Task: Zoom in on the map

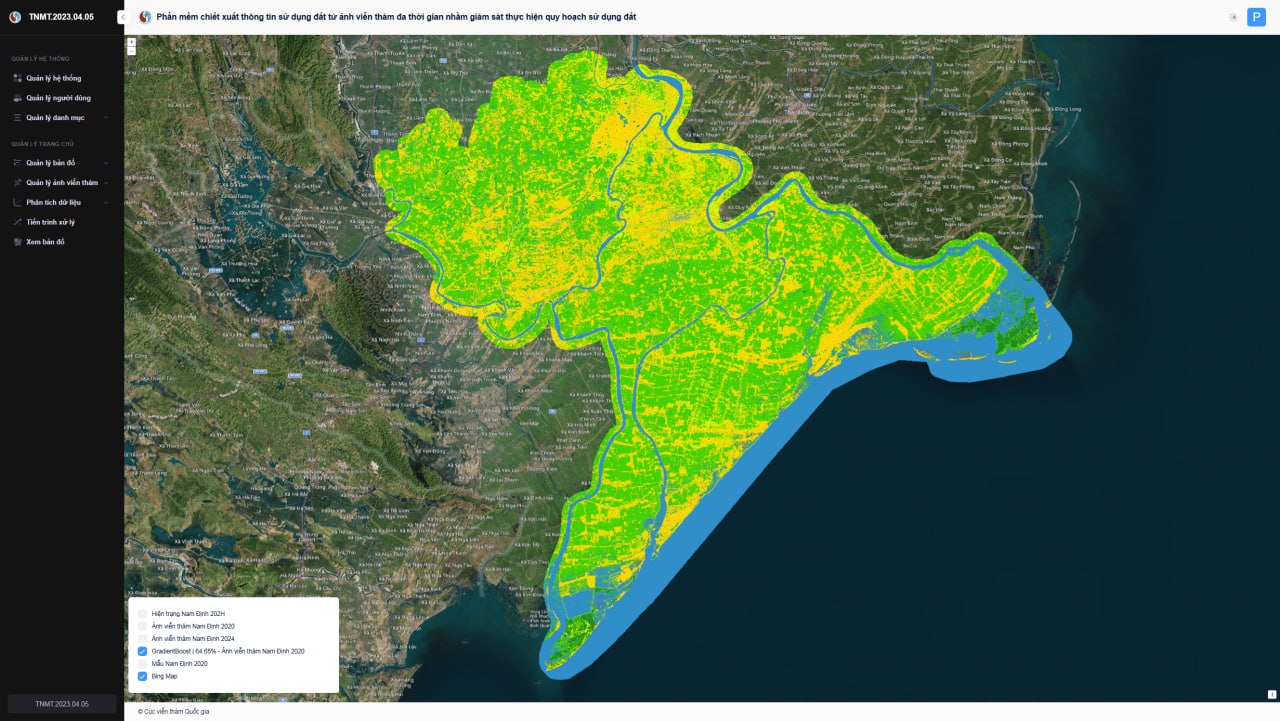Action: [131, 42]
